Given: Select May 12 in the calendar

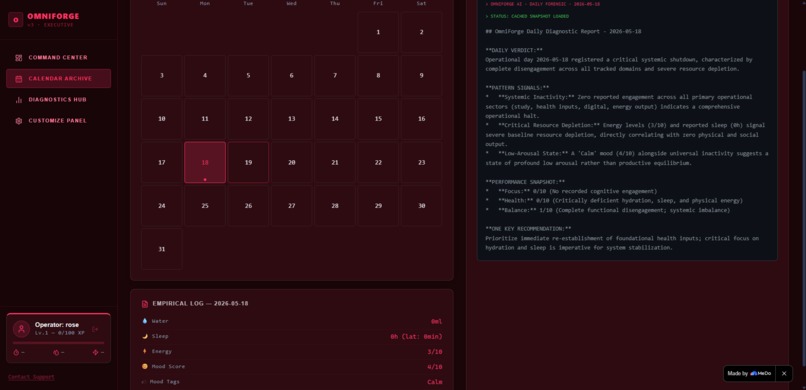Looking at the screenshot, I should click(248, 119).
